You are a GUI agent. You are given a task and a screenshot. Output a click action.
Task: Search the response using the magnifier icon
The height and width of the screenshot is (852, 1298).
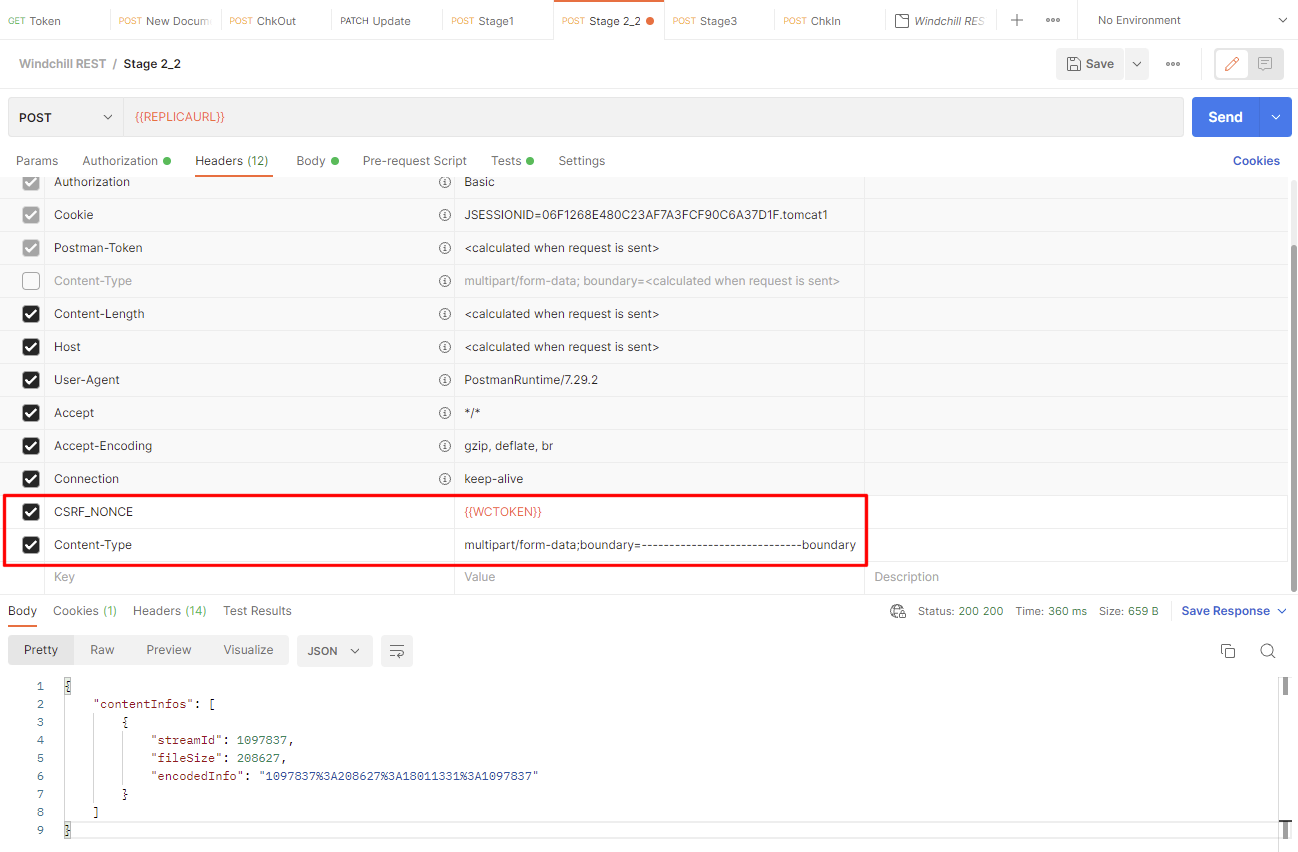tap(1267, 651)
